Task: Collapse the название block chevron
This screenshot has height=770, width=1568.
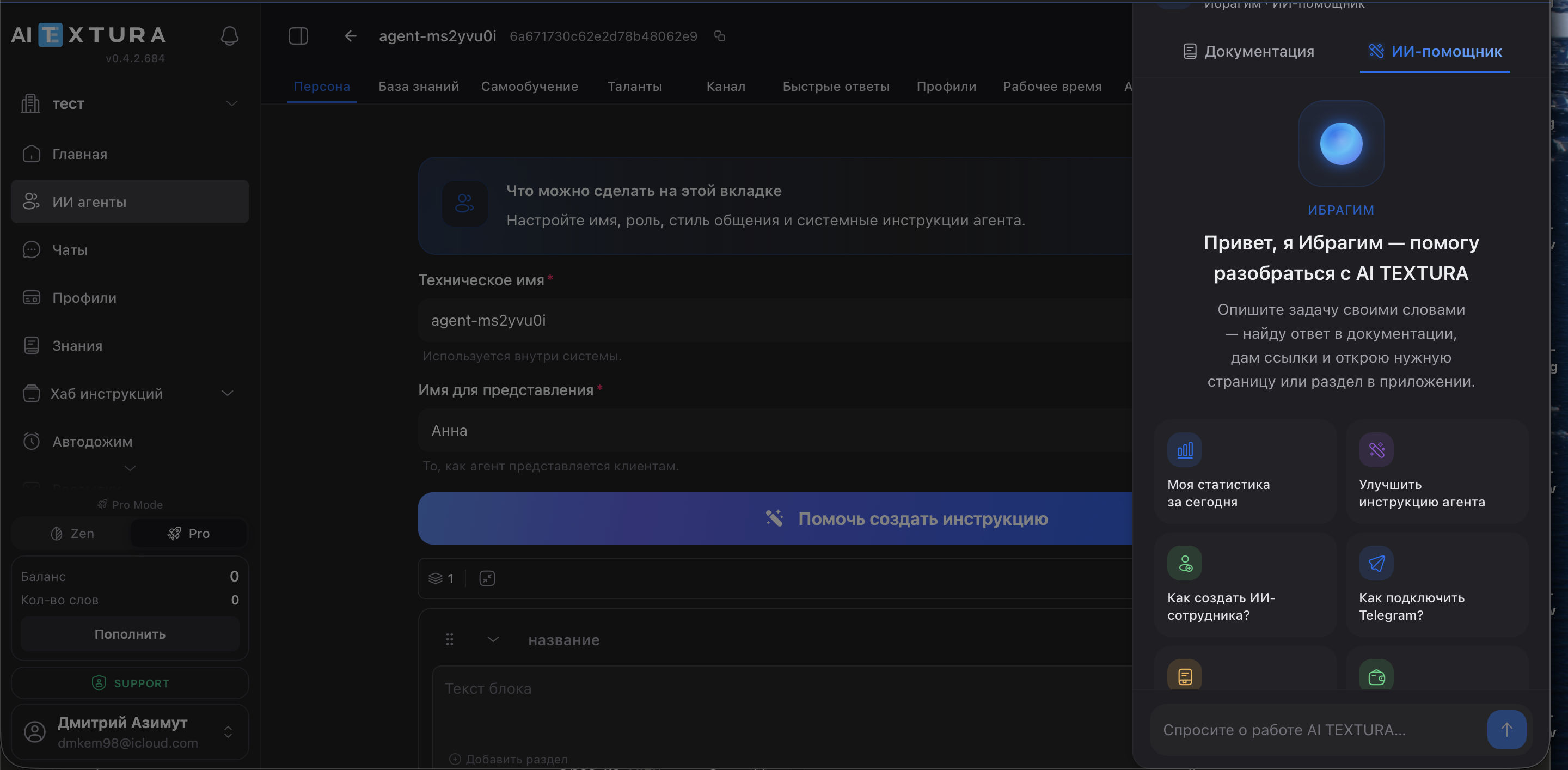Action: pos(493,639)
